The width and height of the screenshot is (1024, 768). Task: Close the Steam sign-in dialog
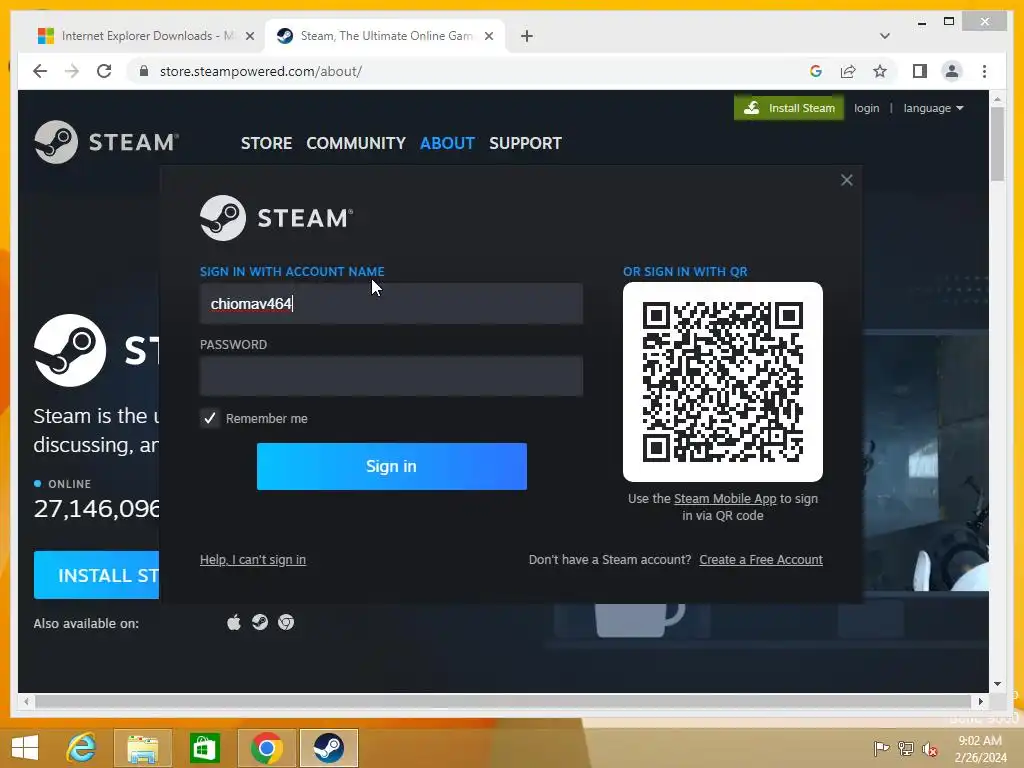[x=846, y=180]
